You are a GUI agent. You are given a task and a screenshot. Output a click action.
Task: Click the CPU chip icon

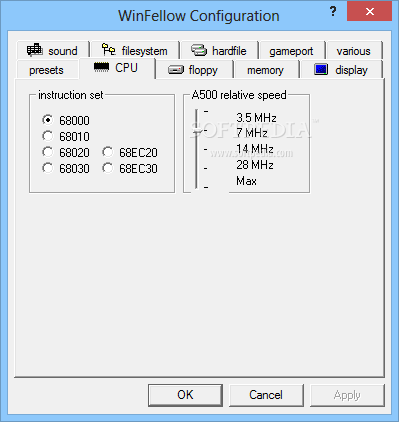(101, 67)
